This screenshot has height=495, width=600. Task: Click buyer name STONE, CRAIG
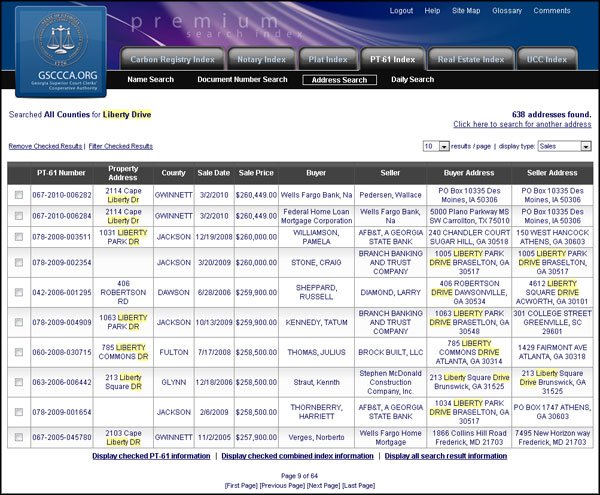click(x=316, y=262)
